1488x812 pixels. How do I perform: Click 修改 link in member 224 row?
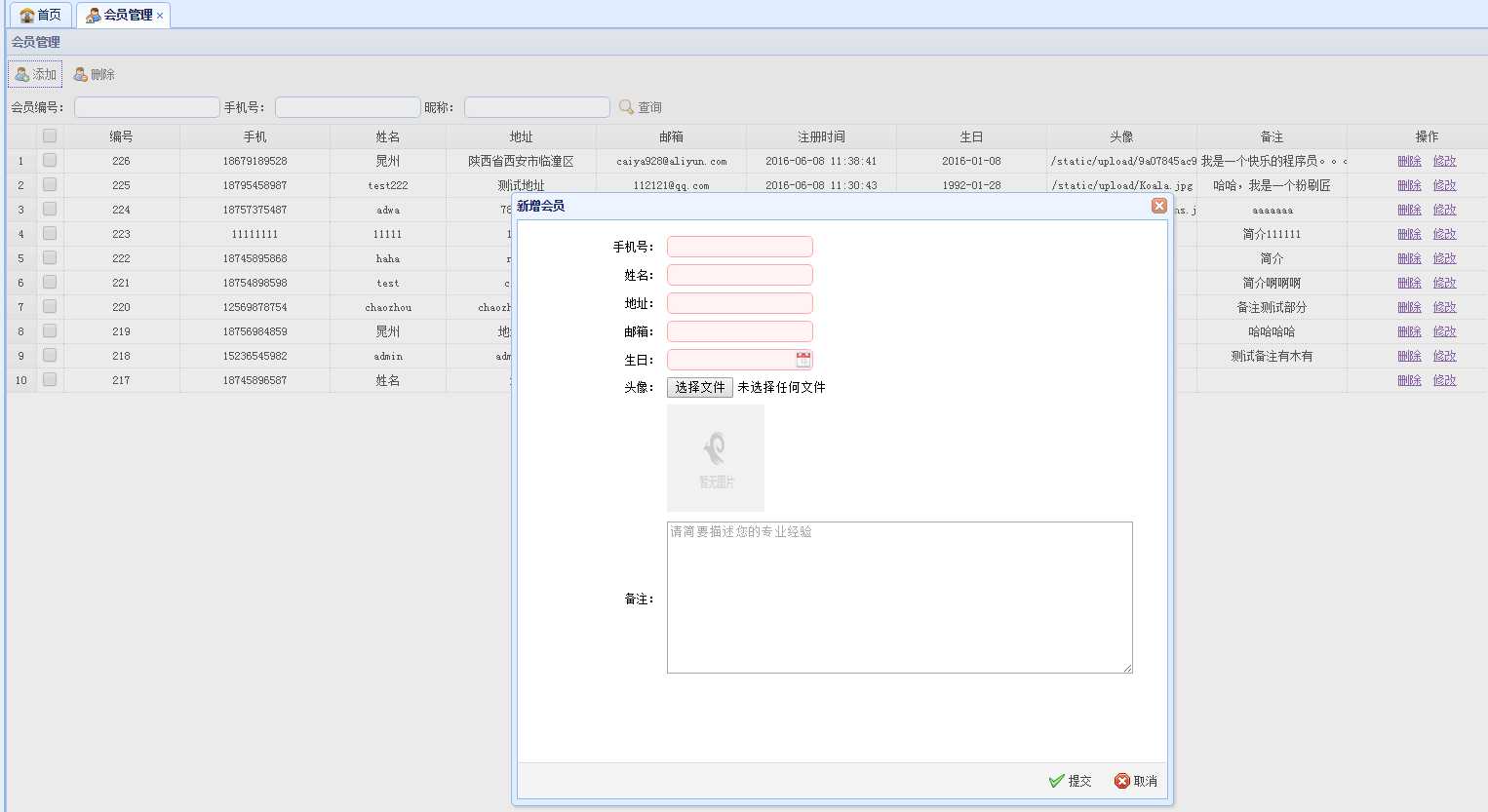coord(1444,210)
